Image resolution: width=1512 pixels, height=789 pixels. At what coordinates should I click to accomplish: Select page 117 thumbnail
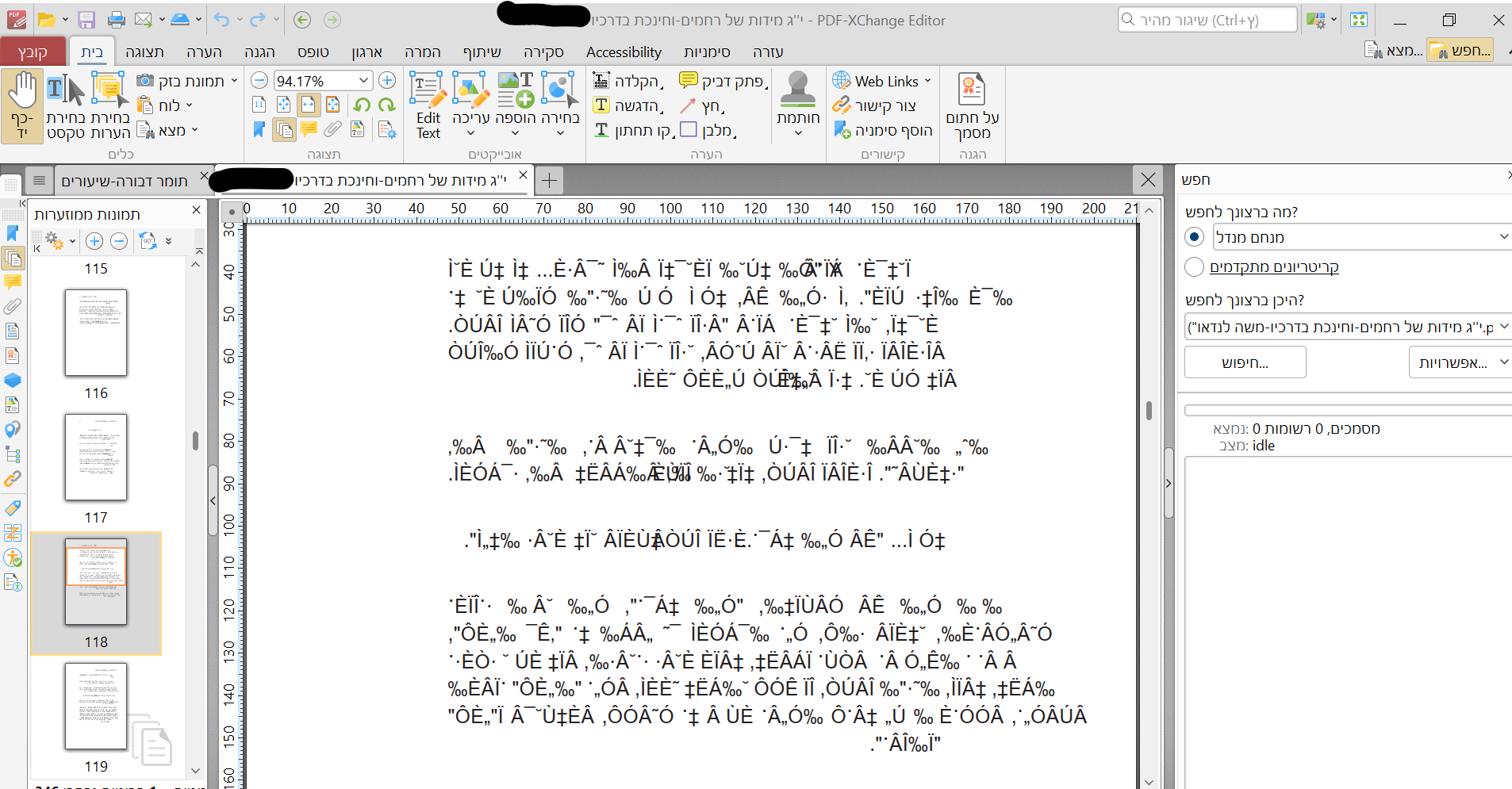tap(96, 456)
